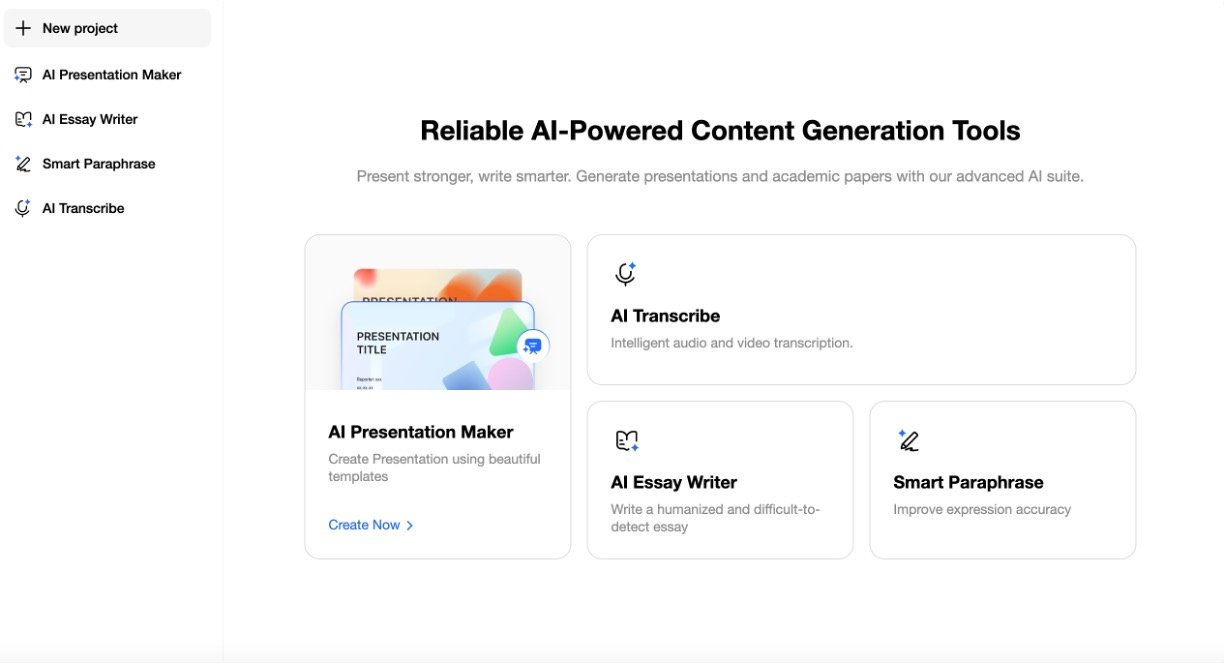Click the AI Essay Writer sidebar icon
Viewport: 1224px width, 664px height.
coord(23,118)
